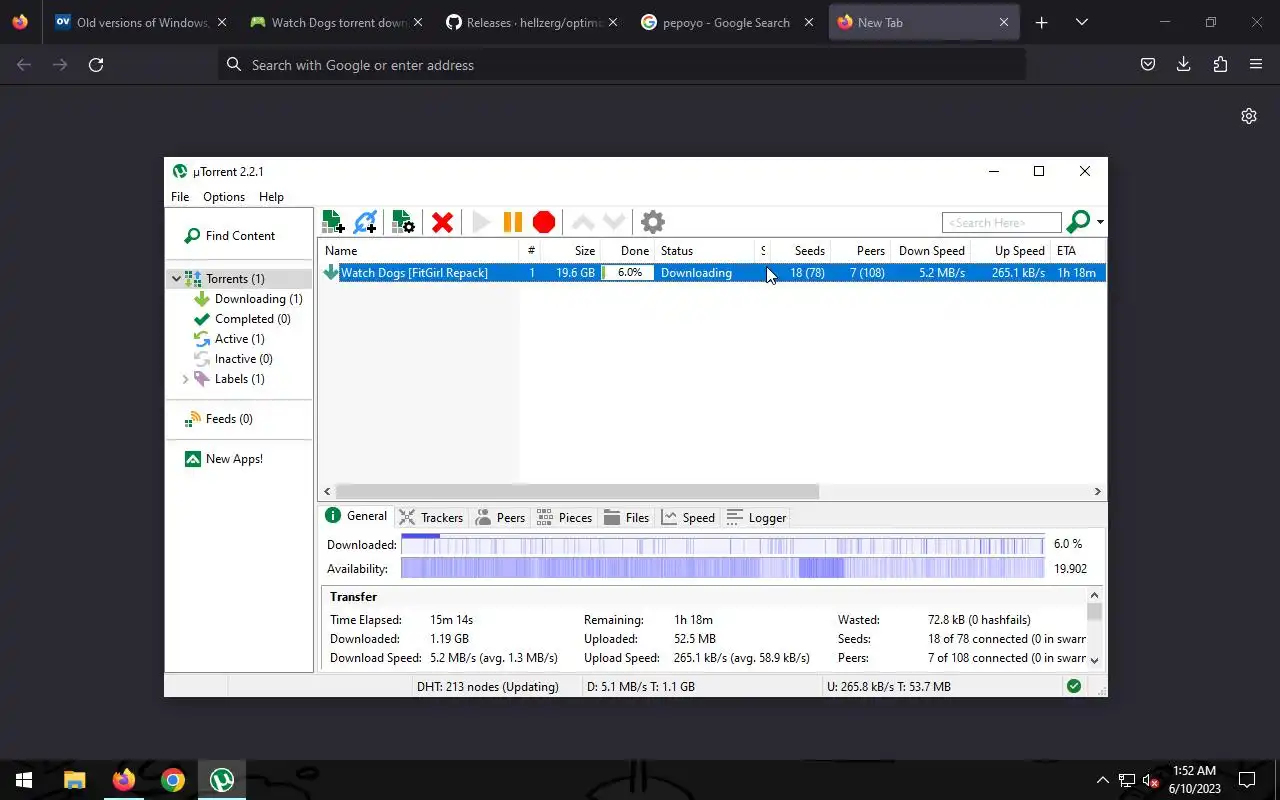Viewport: 1280px width, 800px height.
Task: Sort by the Seeds column header
Action: pyautogui.click(x=800, y=251)
